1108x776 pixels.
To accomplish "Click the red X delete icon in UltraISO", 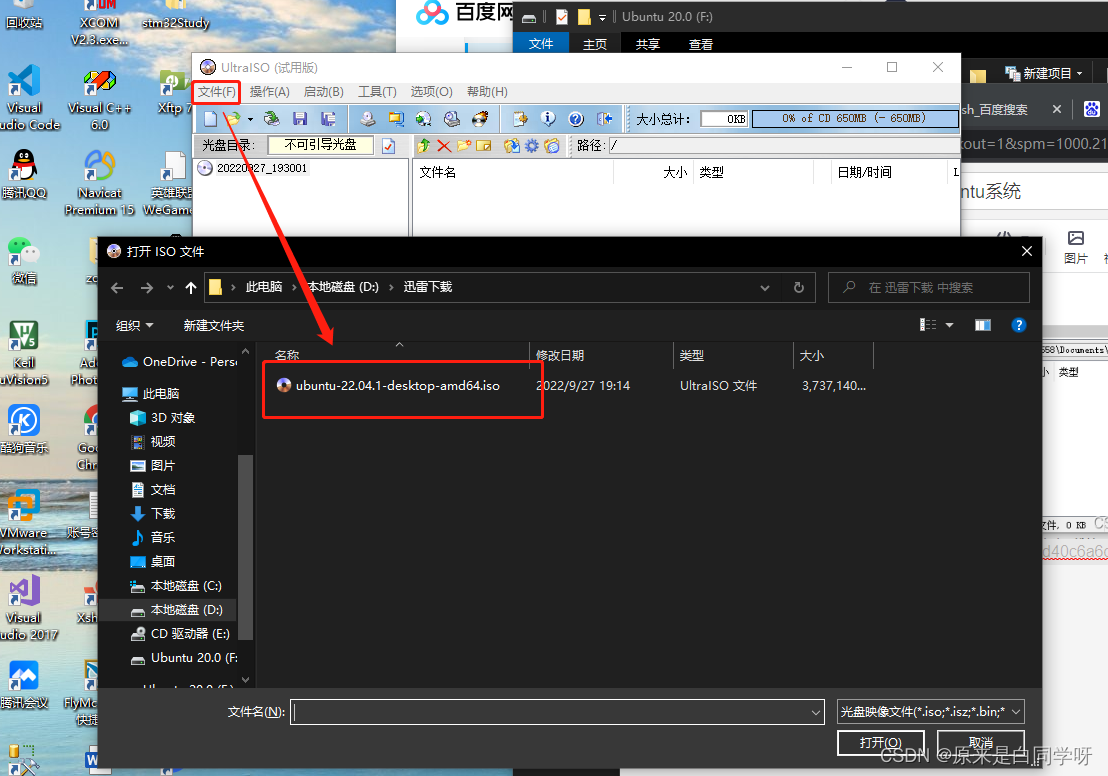I will 444,146.
